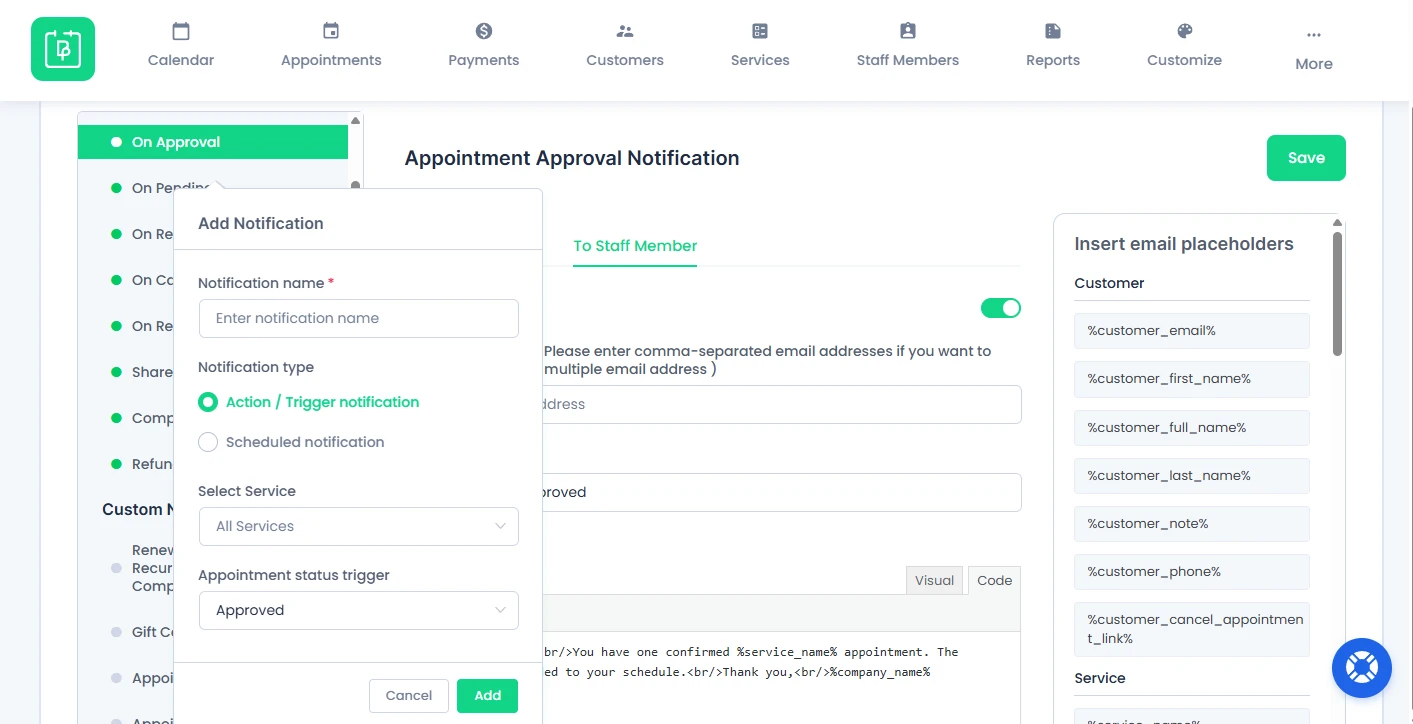Screen dimensions: 1413x724
Task: Open the Services list icon
Action: (760, 31)
